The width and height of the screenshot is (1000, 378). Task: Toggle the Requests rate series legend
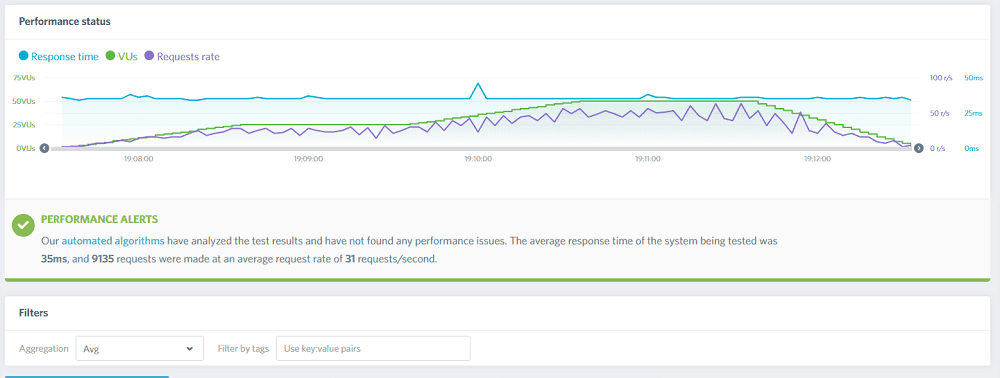coord(182,57)
